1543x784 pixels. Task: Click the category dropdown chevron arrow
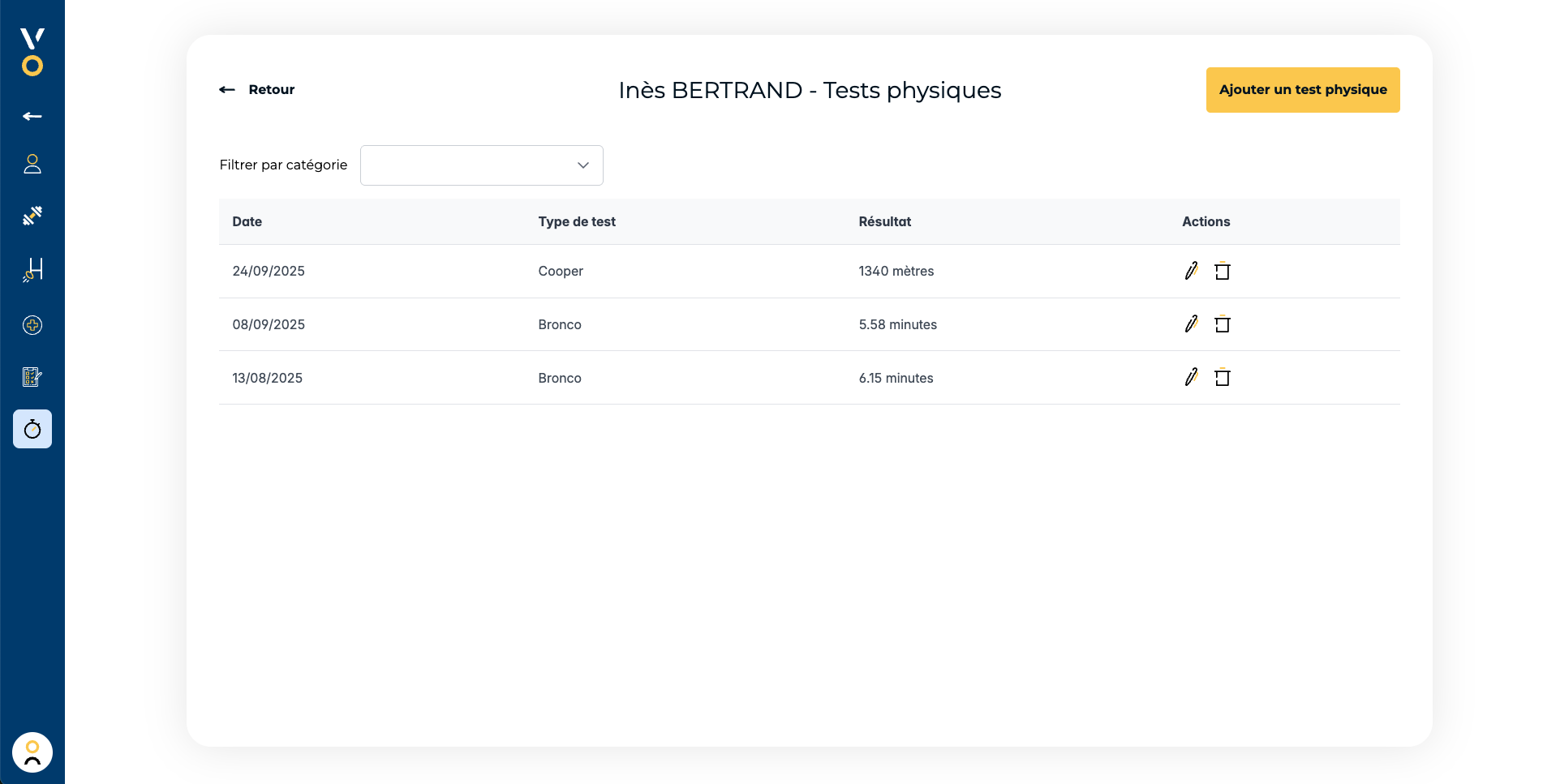click(x=582, y=165)
